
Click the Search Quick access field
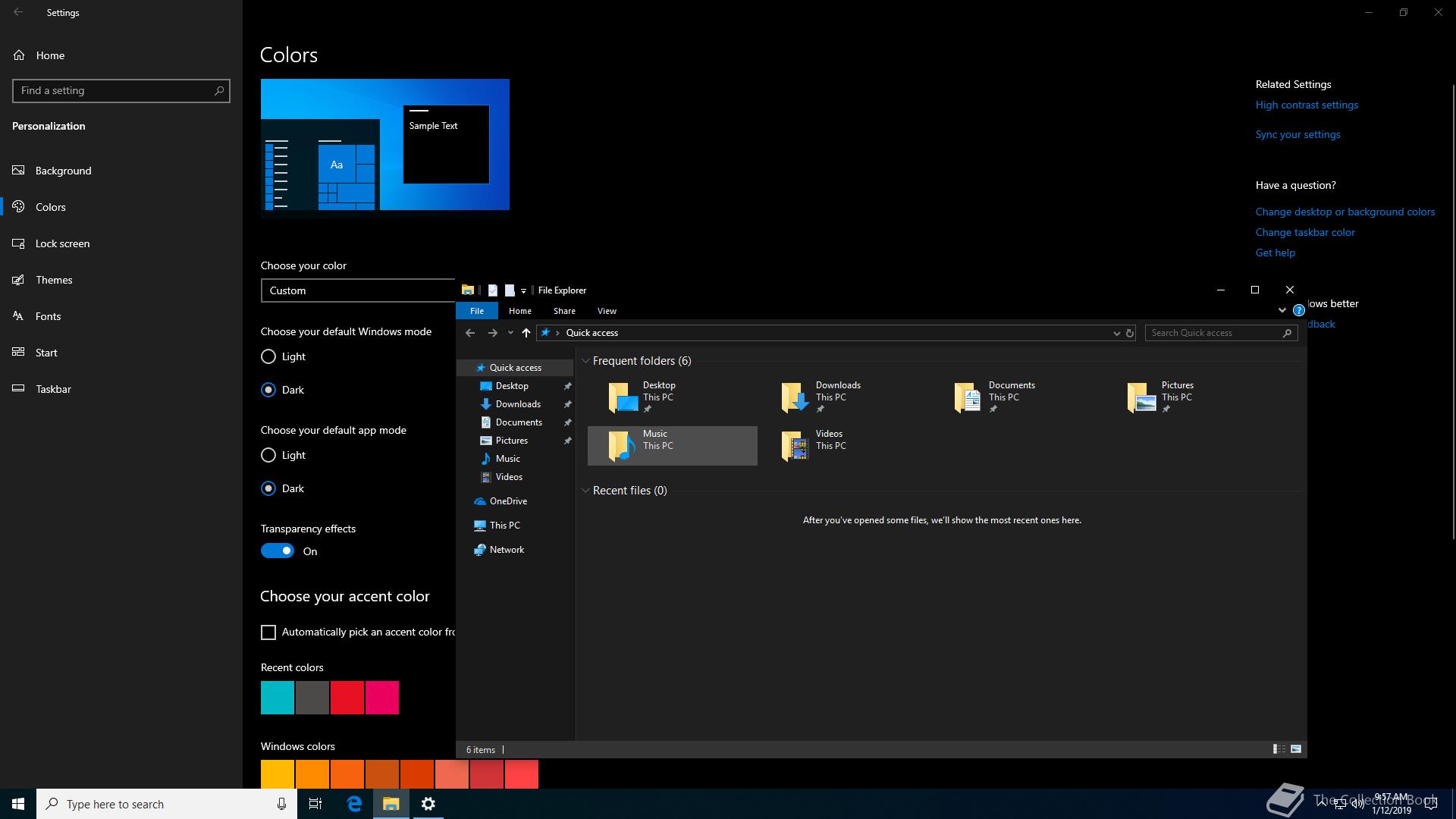[x=1221, y=333]
